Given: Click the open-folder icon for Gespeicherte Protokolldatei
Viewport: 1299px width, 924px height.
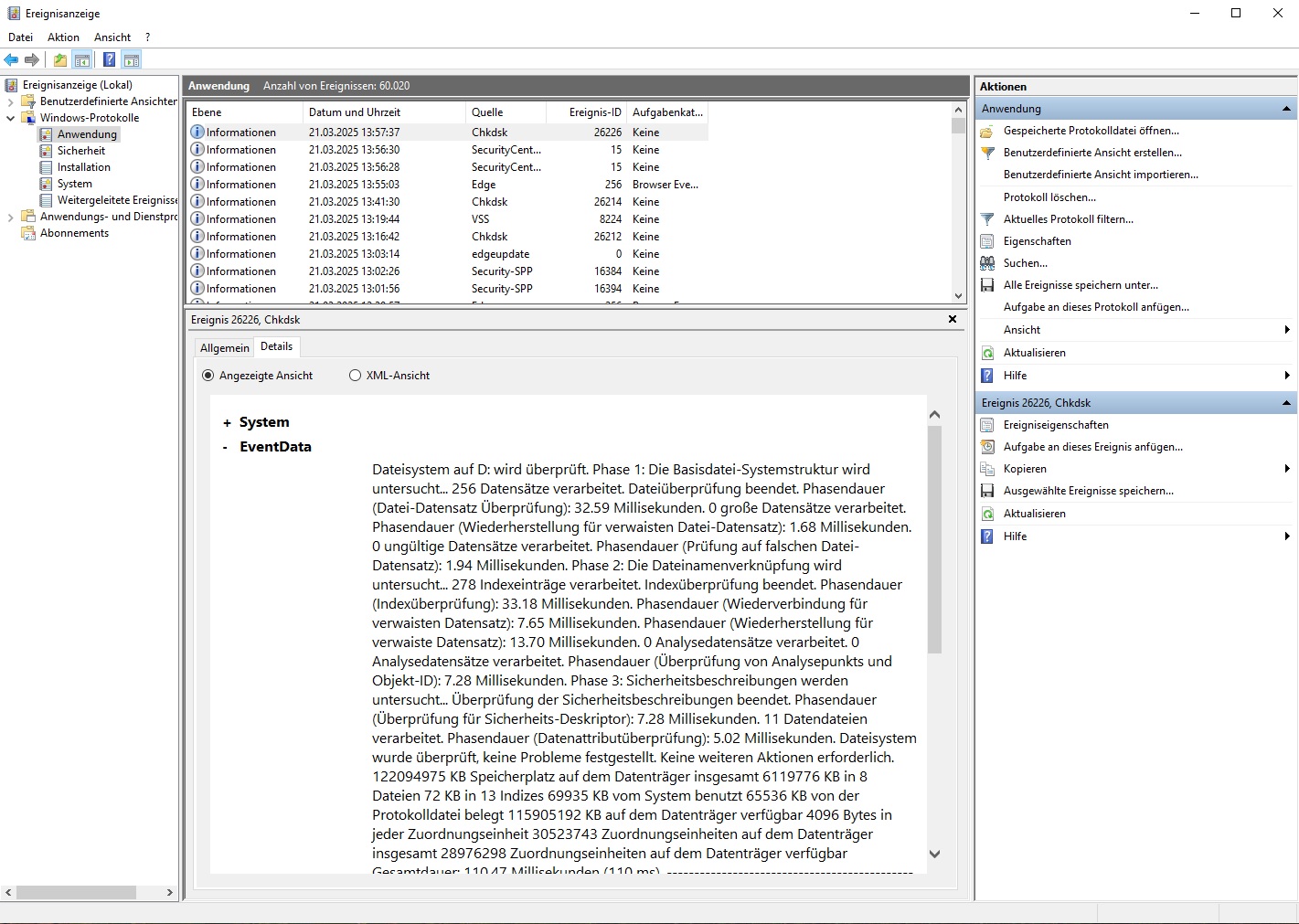Looking at the screenshot, I should [x=987, y=131].
